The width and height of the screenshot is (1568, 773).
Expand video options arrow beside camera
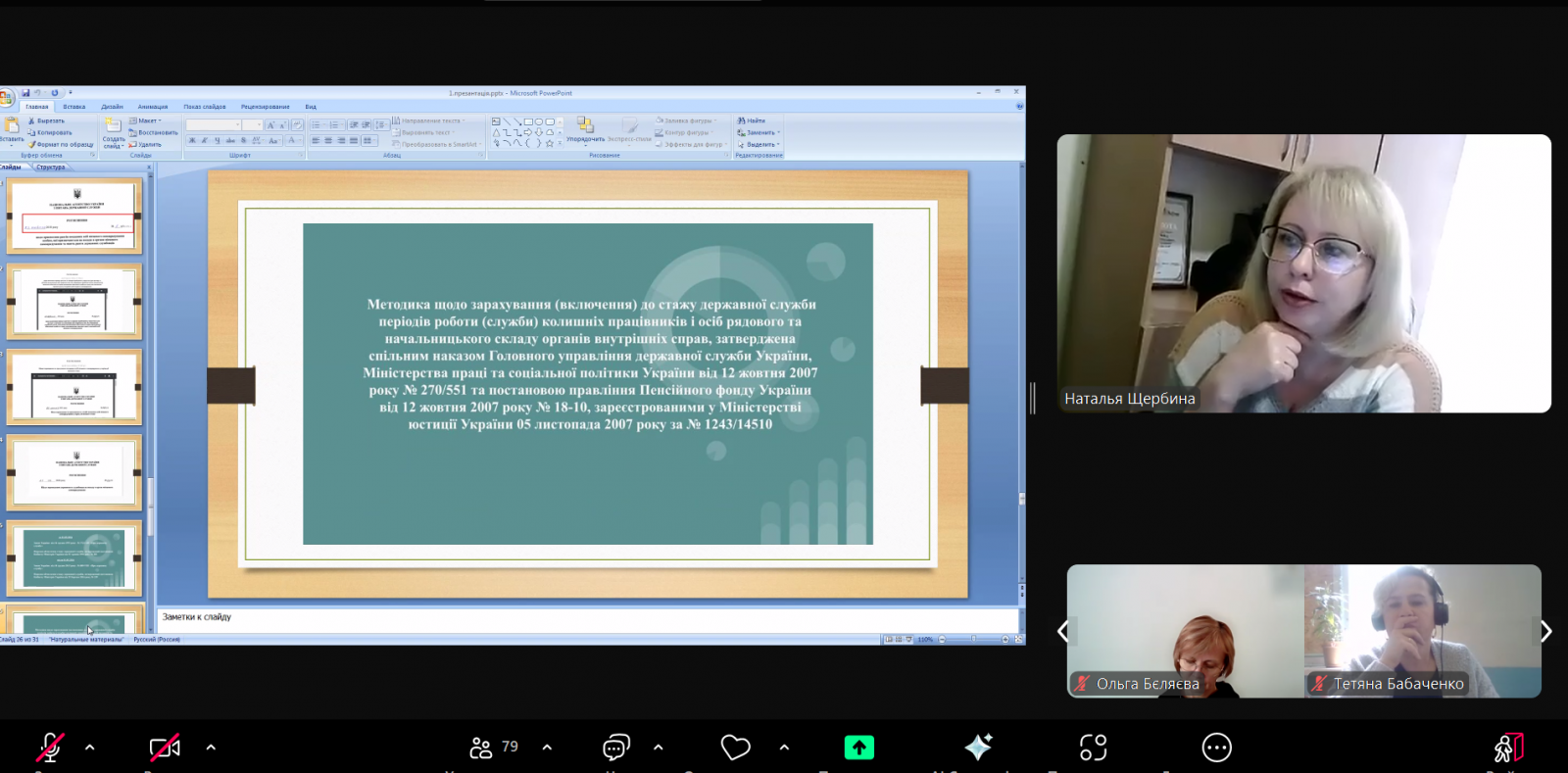(x=211, y=748)
